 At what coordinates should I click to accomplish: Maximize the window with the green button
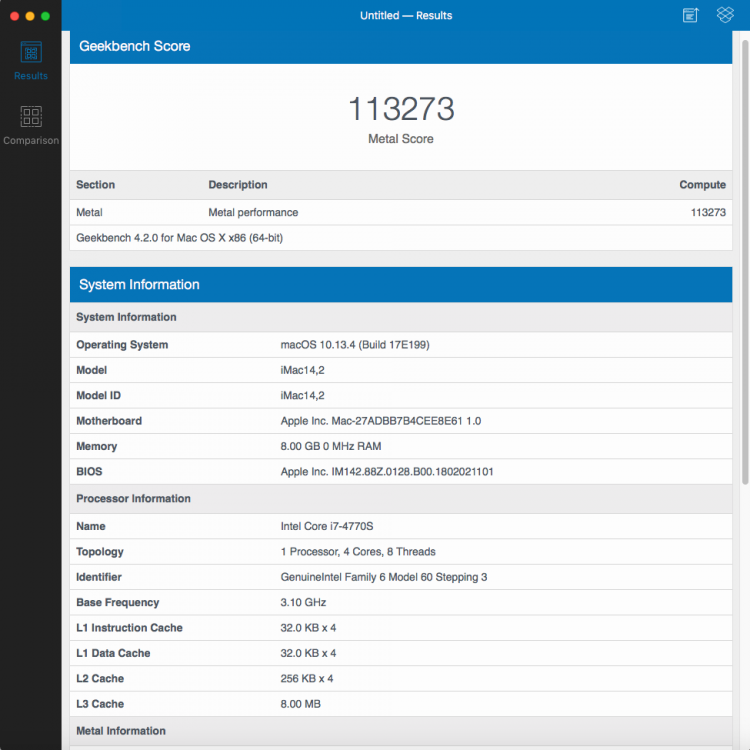(x=45, y=16)
